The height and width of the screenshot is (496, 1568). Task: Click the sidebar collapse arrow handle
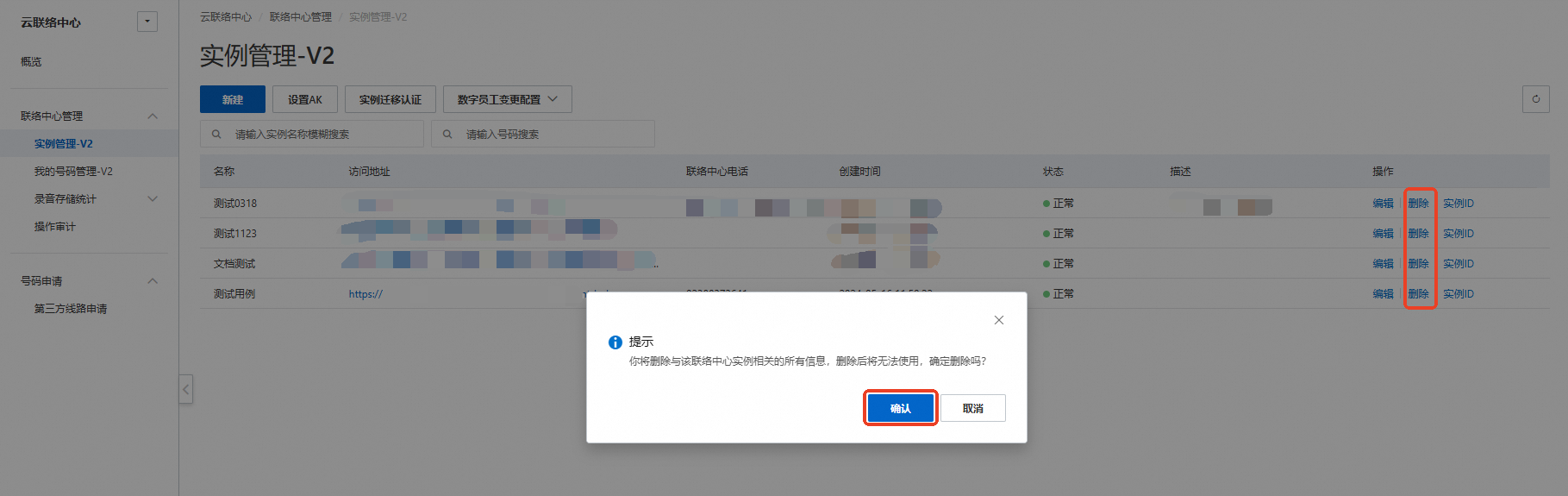185,389
